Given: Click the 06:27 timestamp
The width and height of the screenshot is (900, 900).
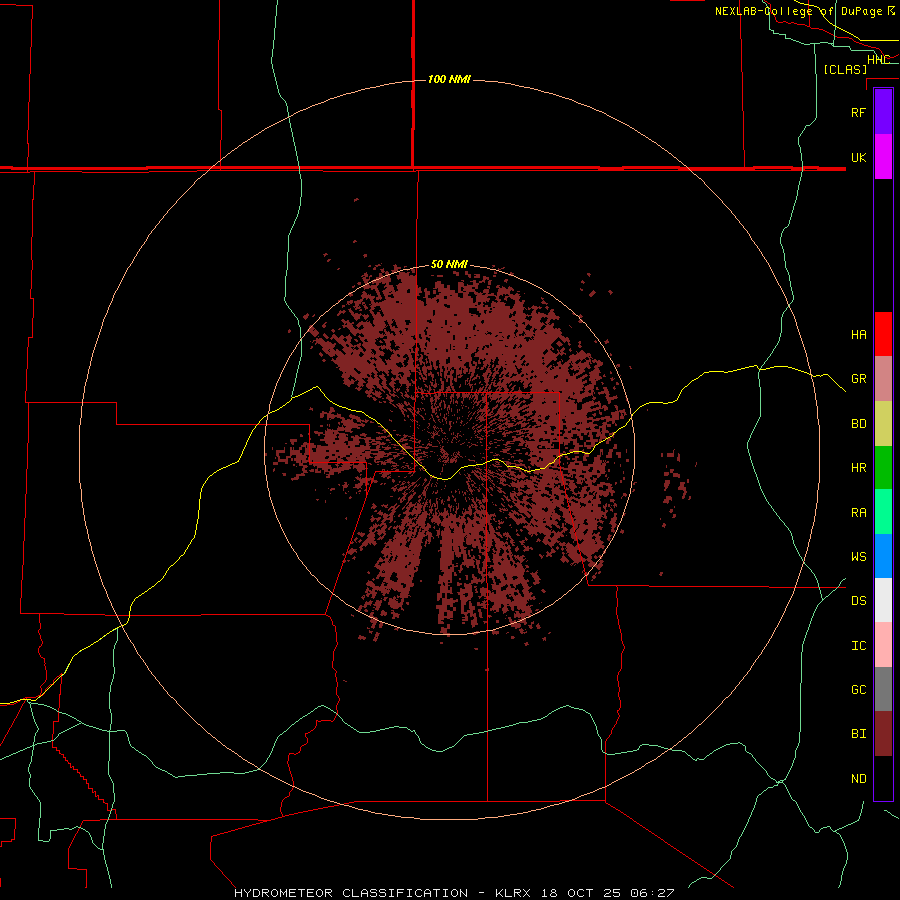Looking at the screenshot, I should coord(651,893).
